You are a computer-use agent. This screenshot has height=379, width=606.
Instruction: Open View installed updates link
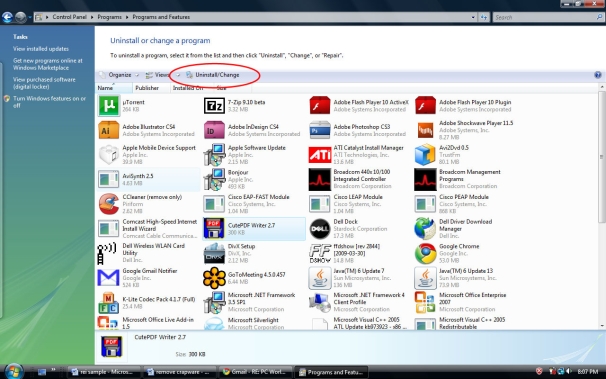(41, 49)
